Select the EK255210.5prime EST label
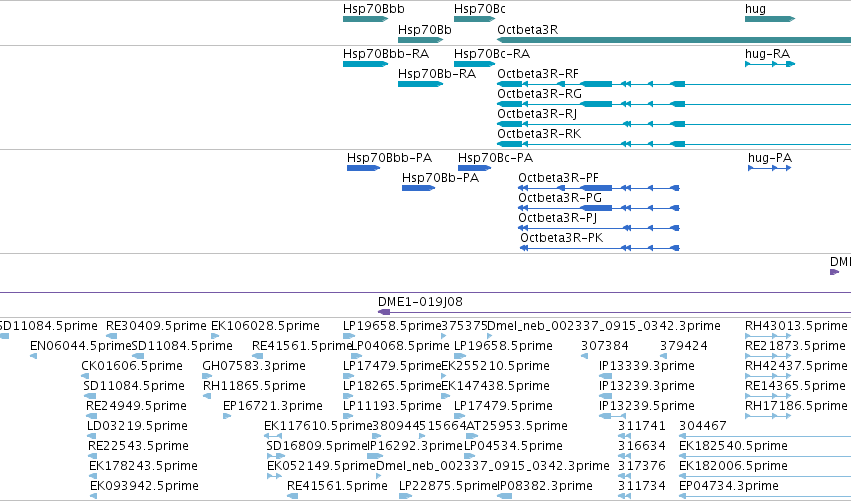 (496, 366)
